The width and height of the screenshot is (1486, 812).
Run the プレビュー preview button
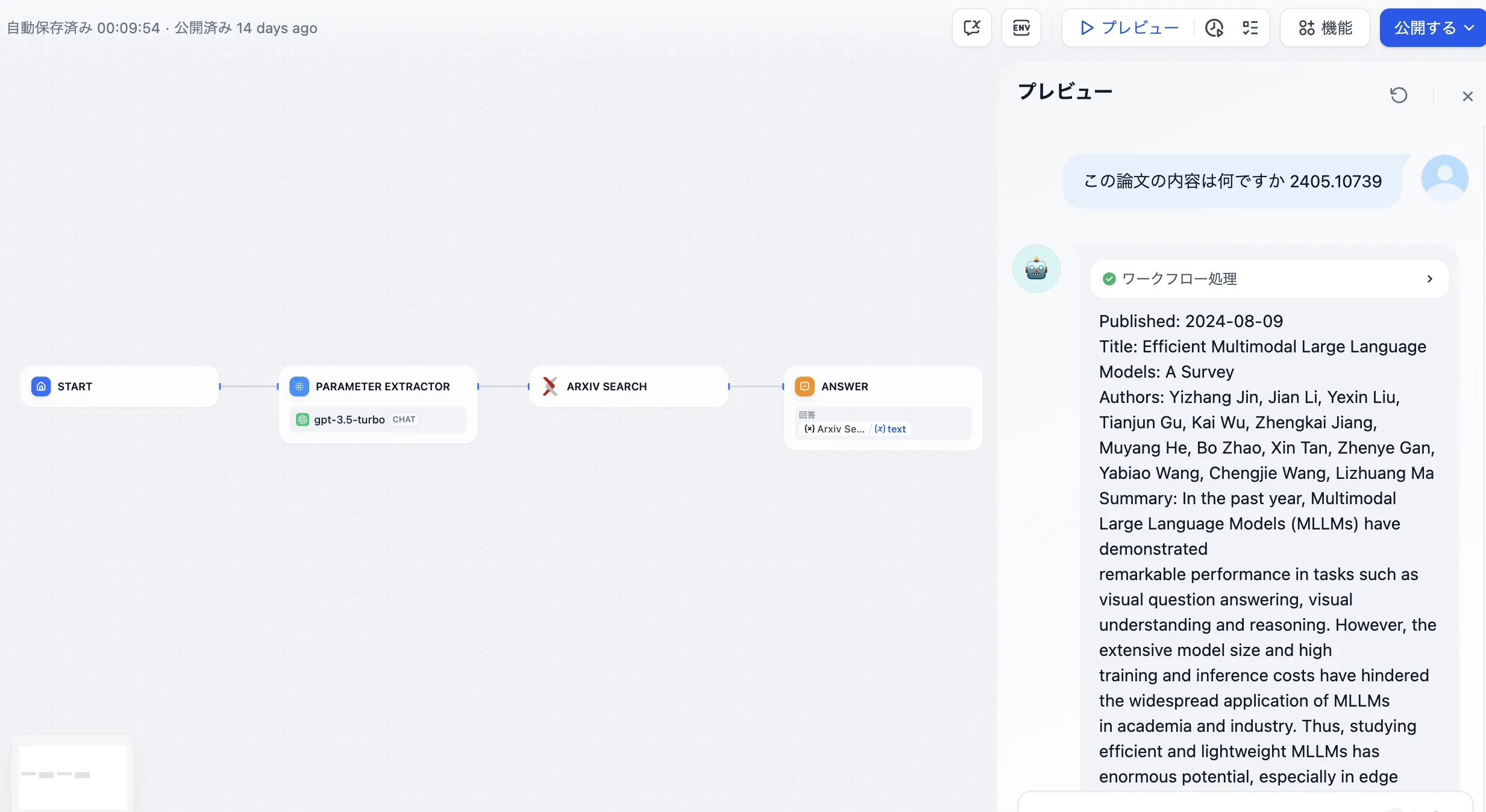point(1129,28)
